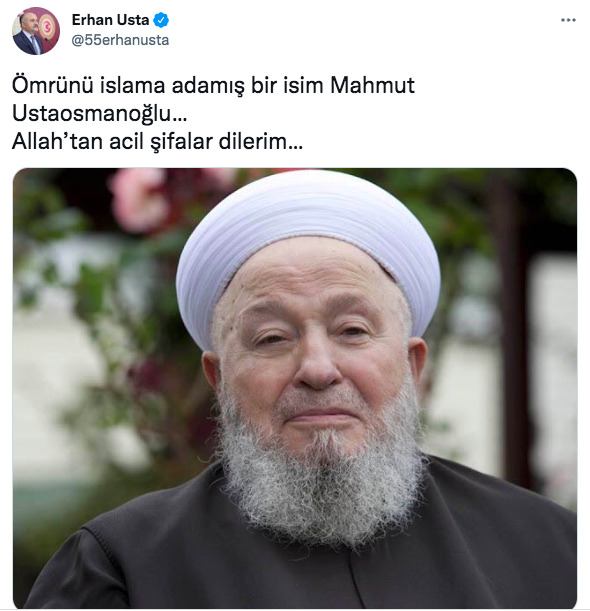The height and width of the screenshot is (611, 590).
Task: Click the tweet line starting with Ömrünü
Action: coord(213,85)
